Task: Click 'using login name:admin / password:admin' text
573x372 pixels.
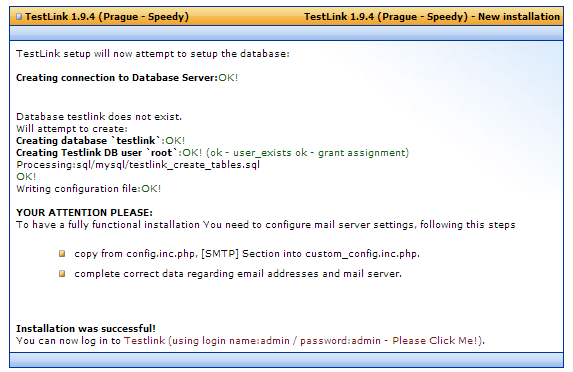Action: 276,341
